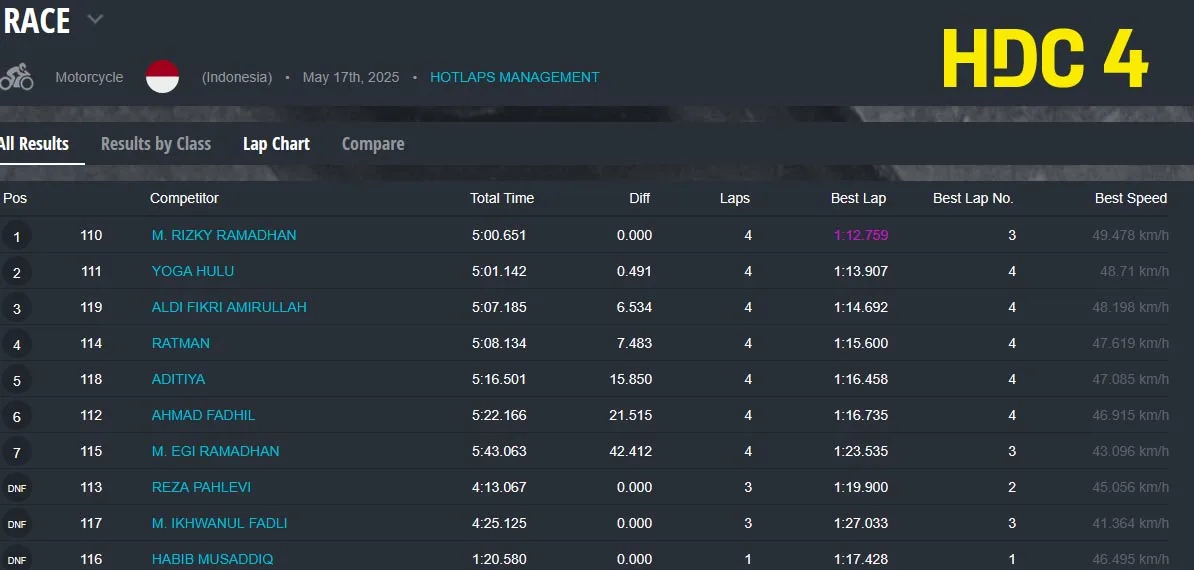Viewport: 1194px width, 570px height.
Task: Open competitor M. RIZKY RAMADHAN
Action: point(224,235)
